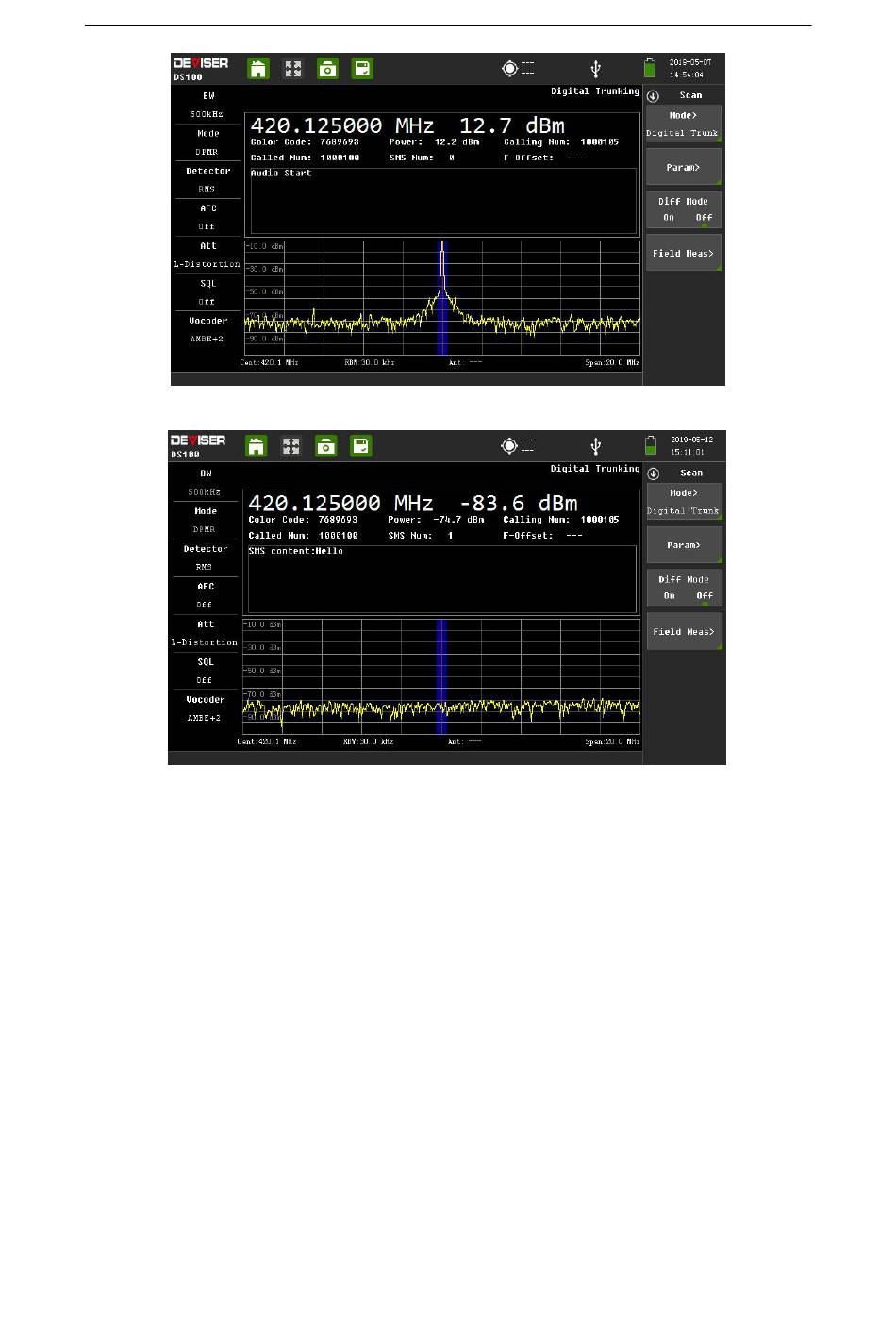Click 'SMS Num: 0' field

(x=422, y=158)
